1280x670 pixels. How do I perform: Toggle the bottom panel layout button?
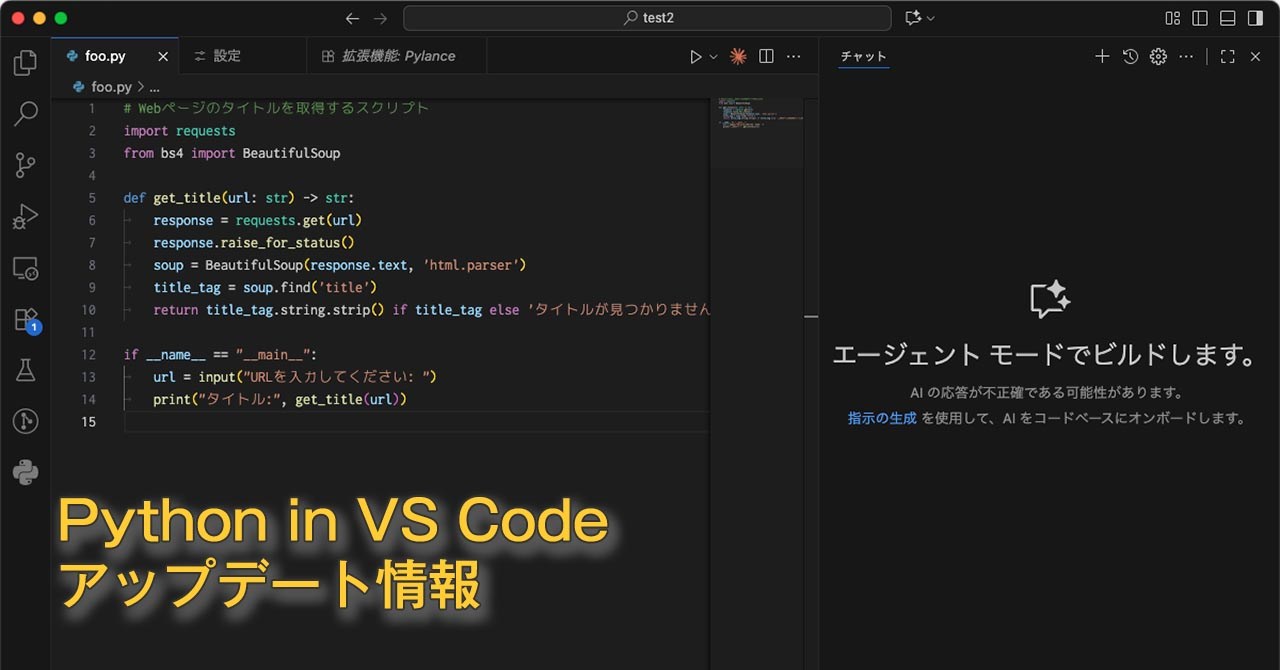(x=1228, y=18)
